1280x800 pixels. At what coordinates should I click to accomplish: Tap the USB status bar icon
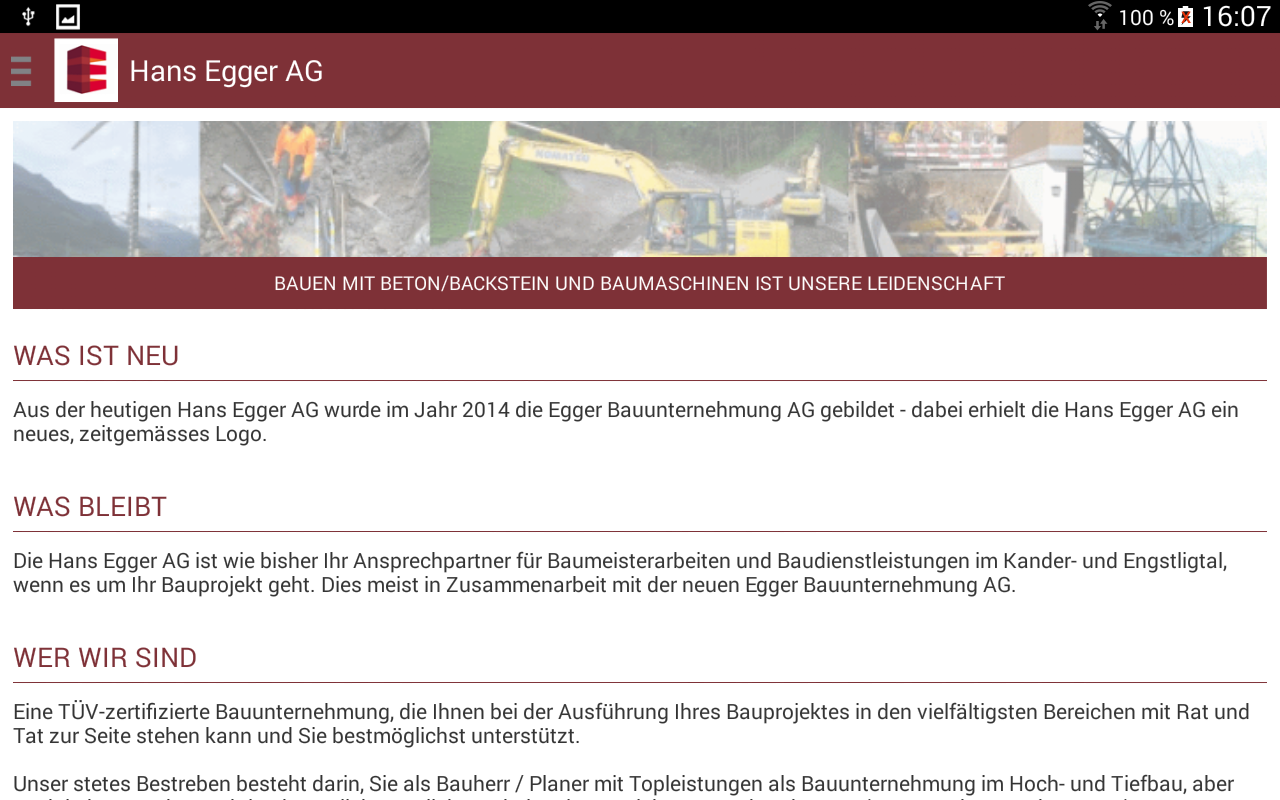[x=28, y=16]
